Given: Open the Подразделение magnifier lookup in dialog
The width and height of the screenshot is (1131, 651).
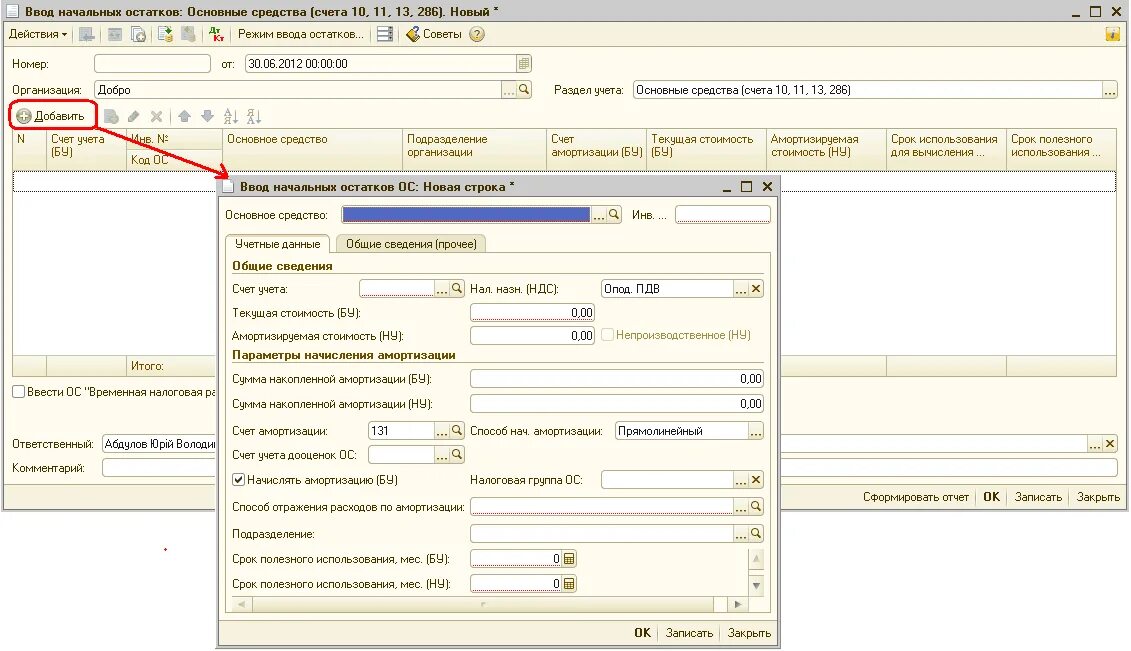Looking at the screenshot, I should coord(756,533).
